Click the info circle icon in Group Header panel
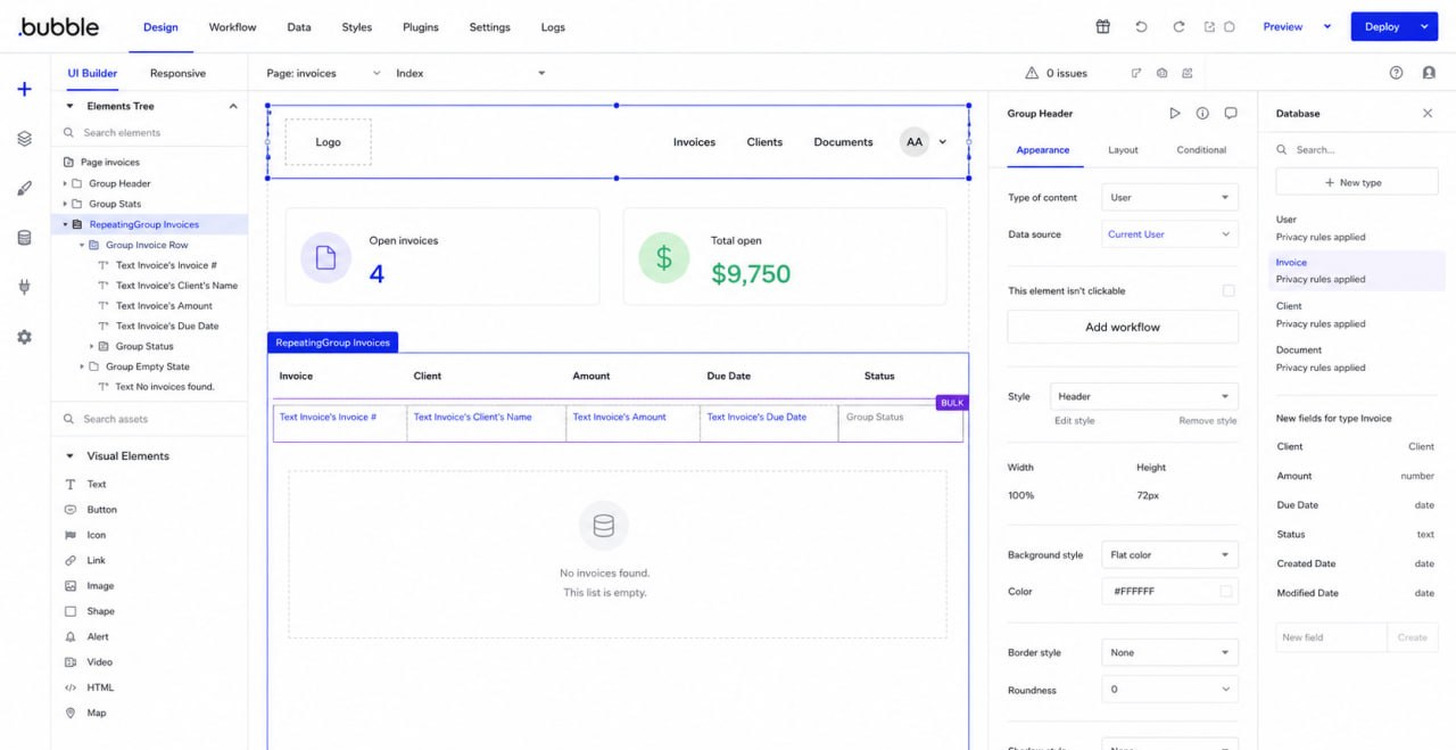This screenshot has height=750, width=1456. 1203,113
